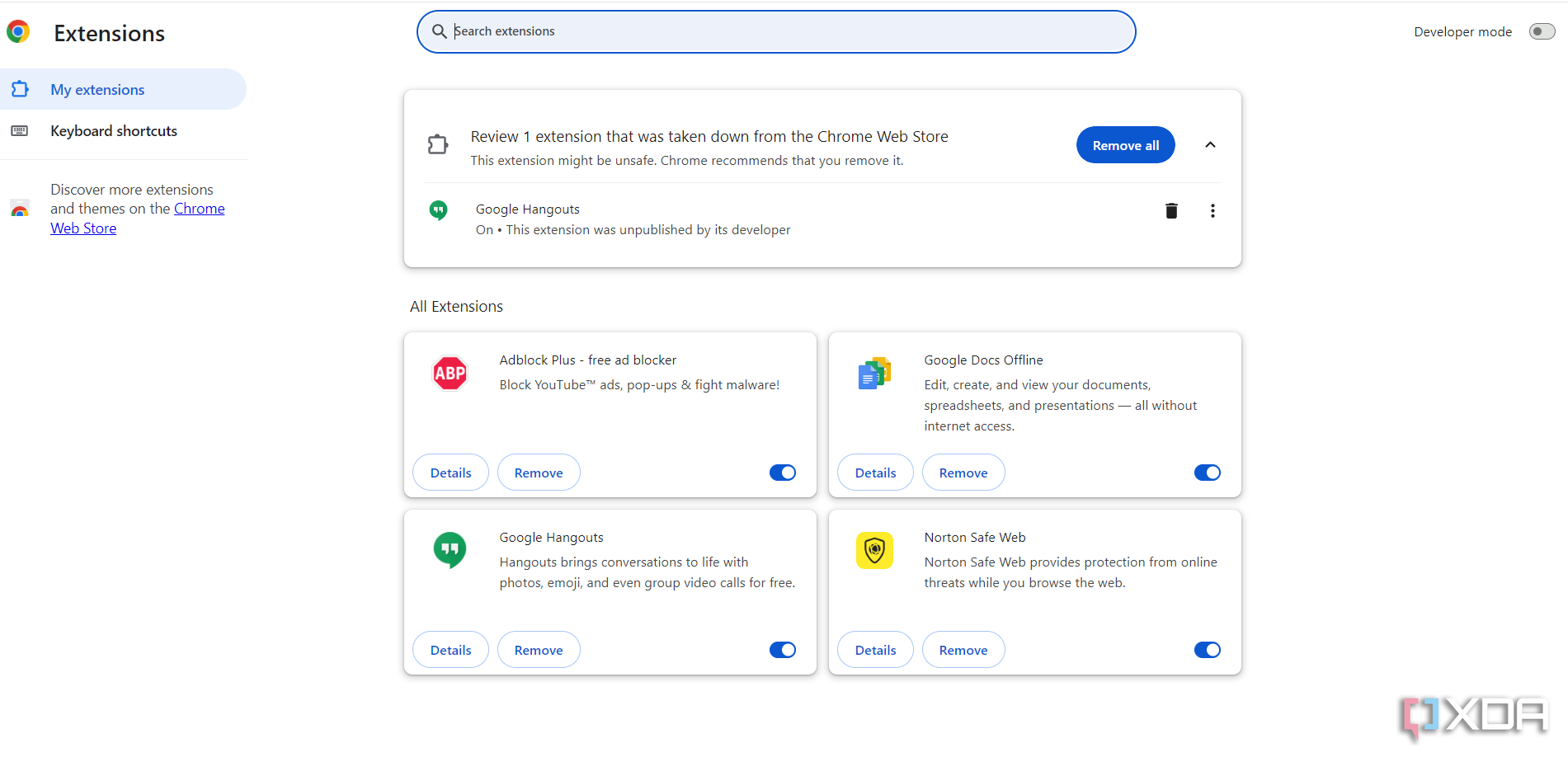Delete Google Hangouts with the trash icon
This screenshot has width=1568, height=762.
(x=1171, y=210)
